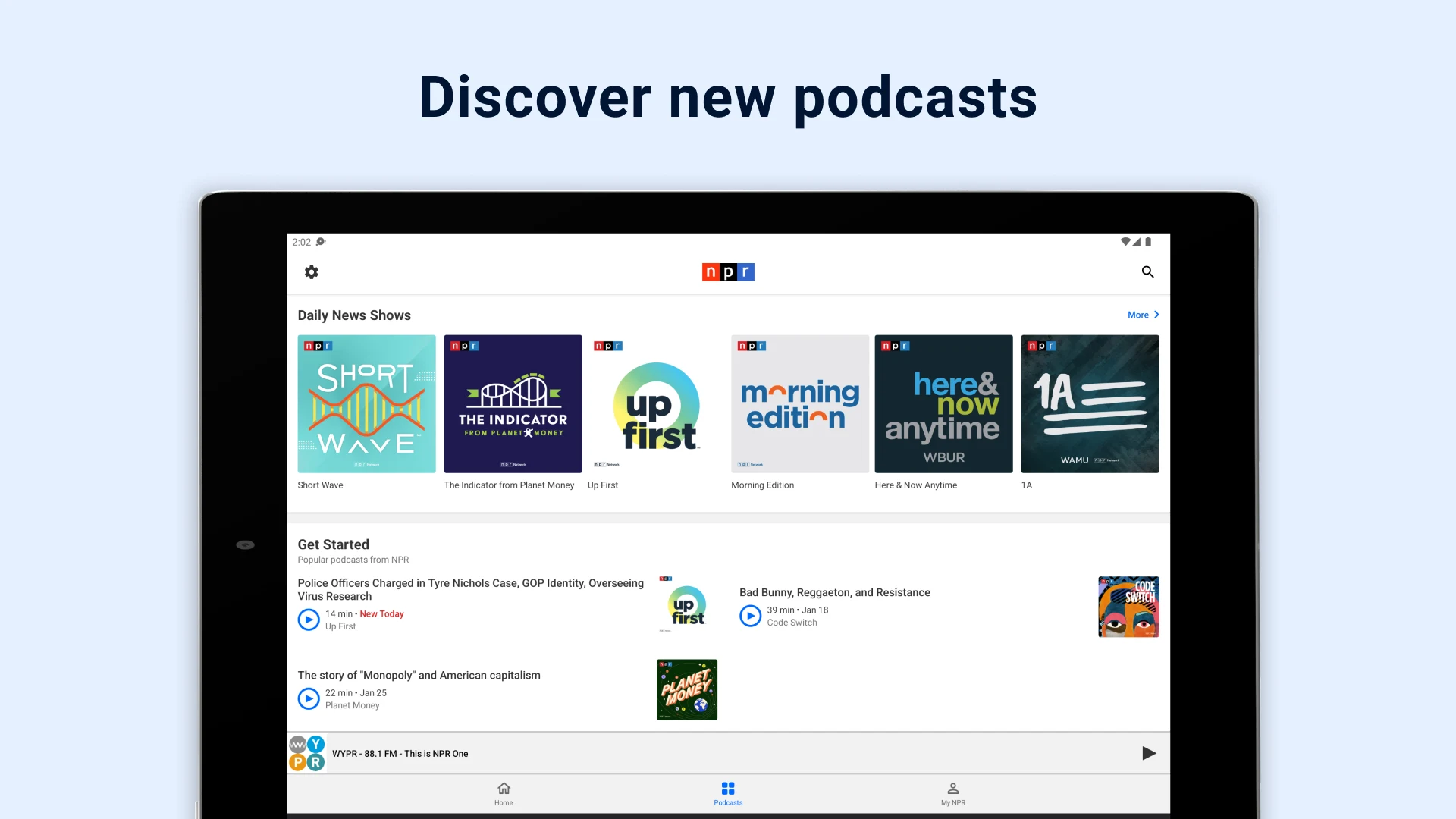Go to the Home tab
Image resolution: width=1456 pixels, height=819 pixels.
(x=504, y=794)
